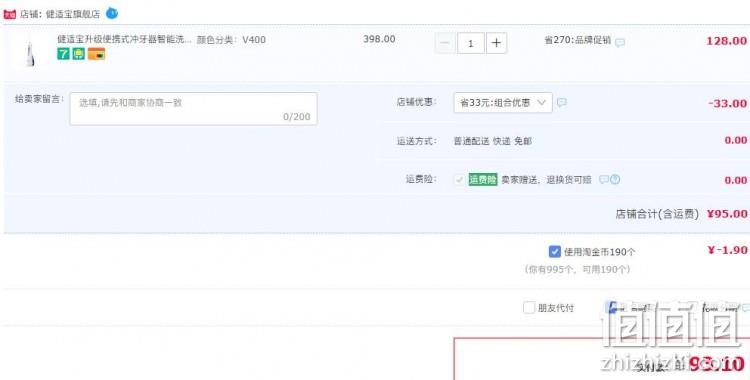Click the seller message text box
The image size is (750, 380).
pyautogui.click(x=193, y=109)
